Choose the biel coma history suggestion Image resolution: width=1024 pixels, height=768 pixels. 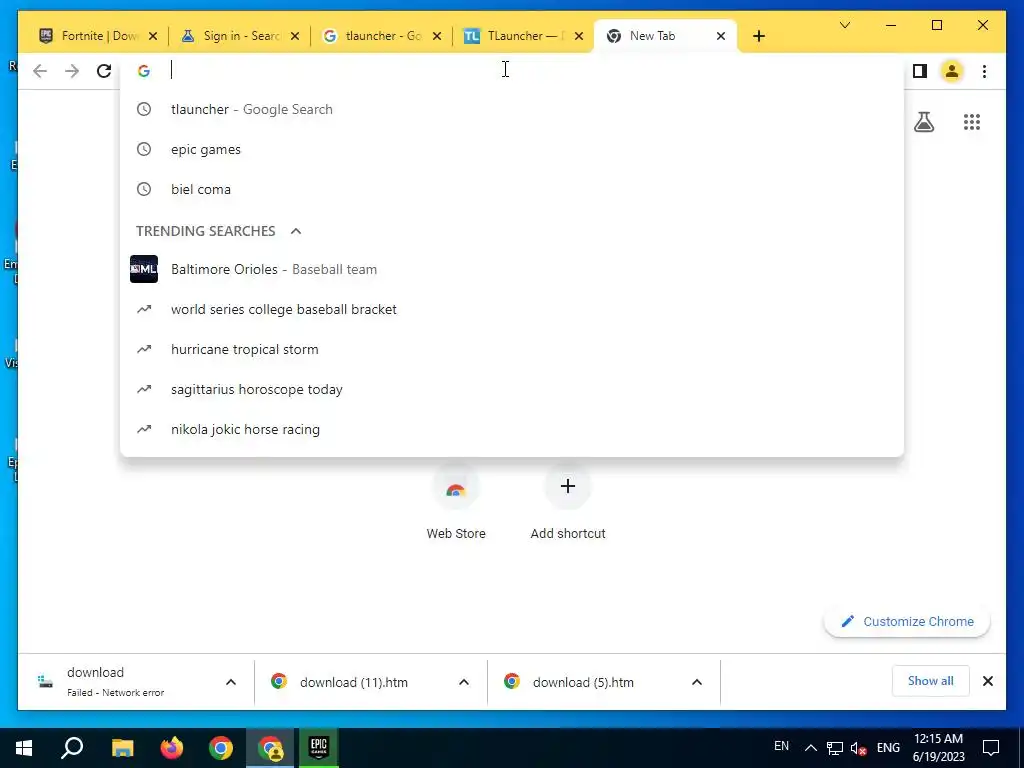coord(512,189)
